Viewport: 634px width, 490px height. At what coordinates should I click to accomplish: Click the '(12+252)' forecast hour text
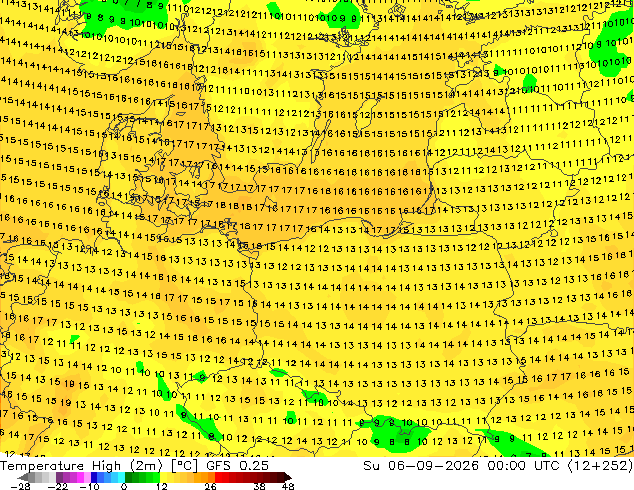[x=600, y=466]
